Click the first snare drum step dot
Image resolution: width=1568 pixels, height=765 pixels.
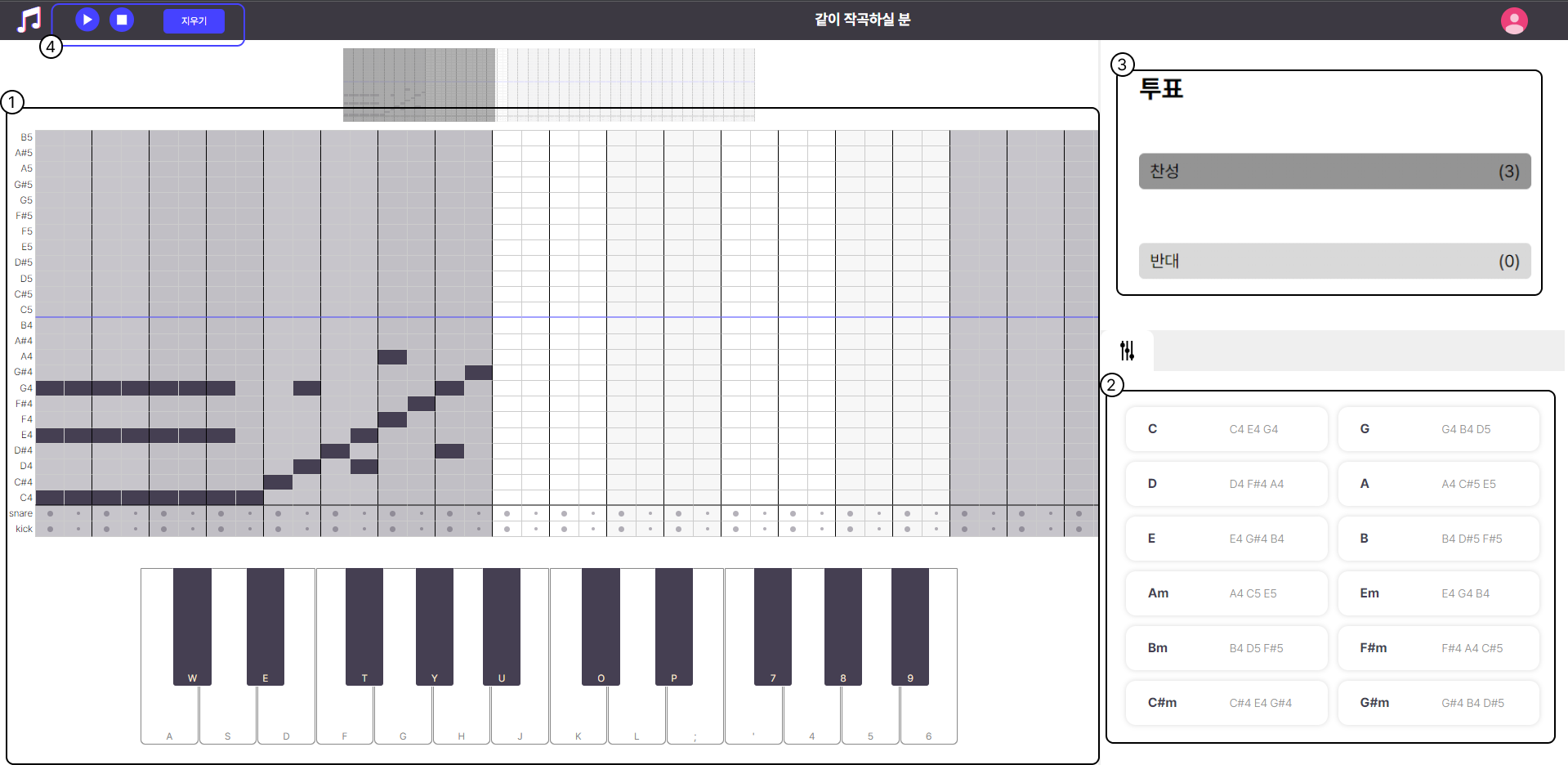(50, 513)
